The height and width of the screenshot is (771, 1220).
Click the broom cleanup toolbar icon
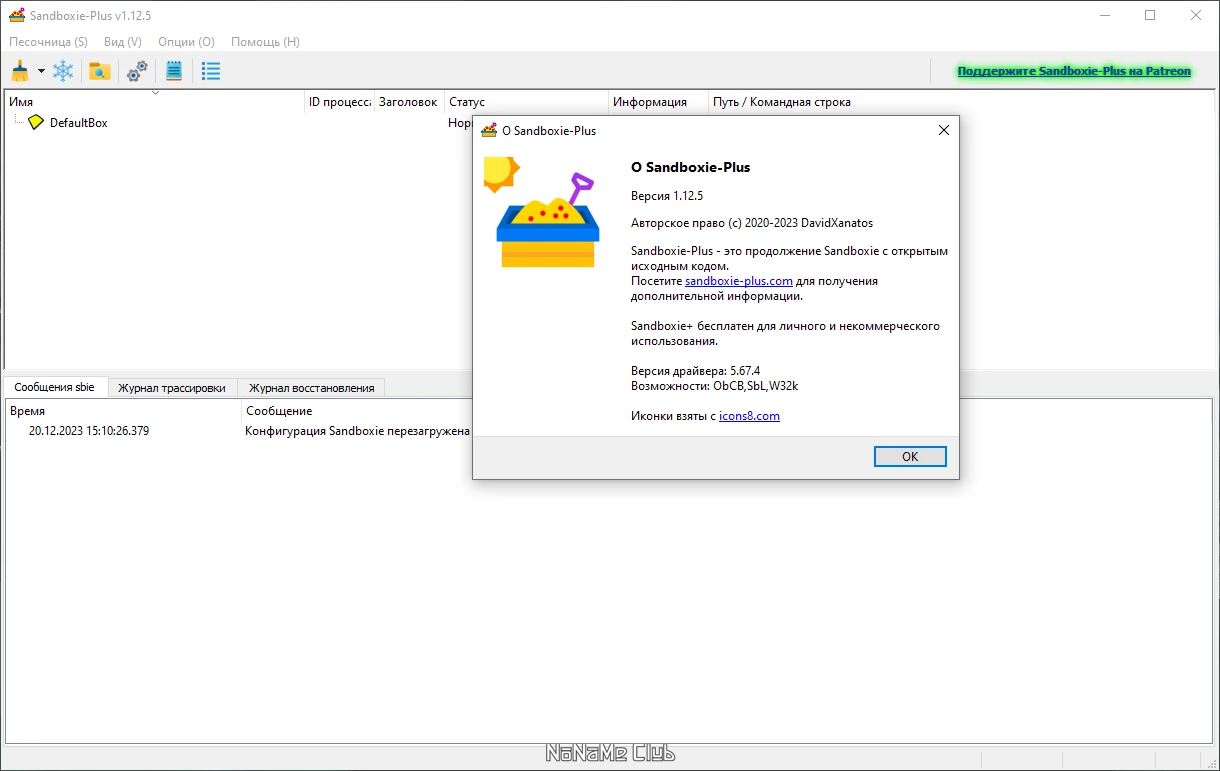tap(20, 71)
